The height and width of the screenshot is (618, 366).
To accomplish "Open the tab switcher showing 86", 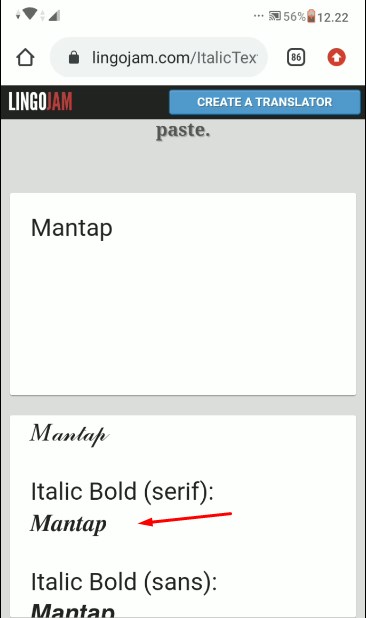I will tap(296, 58).
